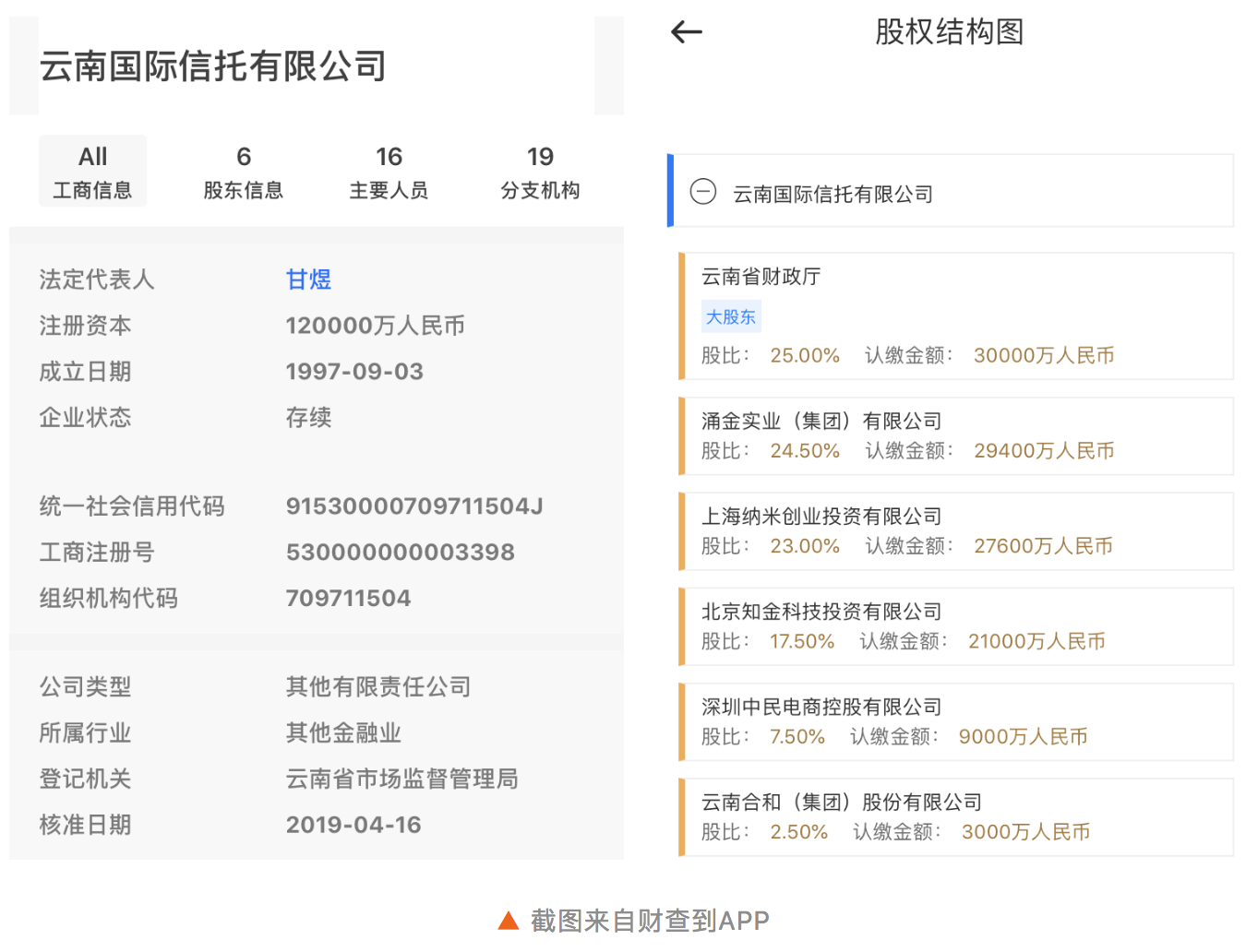Click the 7.50% share ratio
The image size is (1246, 952).
point(797,737)
